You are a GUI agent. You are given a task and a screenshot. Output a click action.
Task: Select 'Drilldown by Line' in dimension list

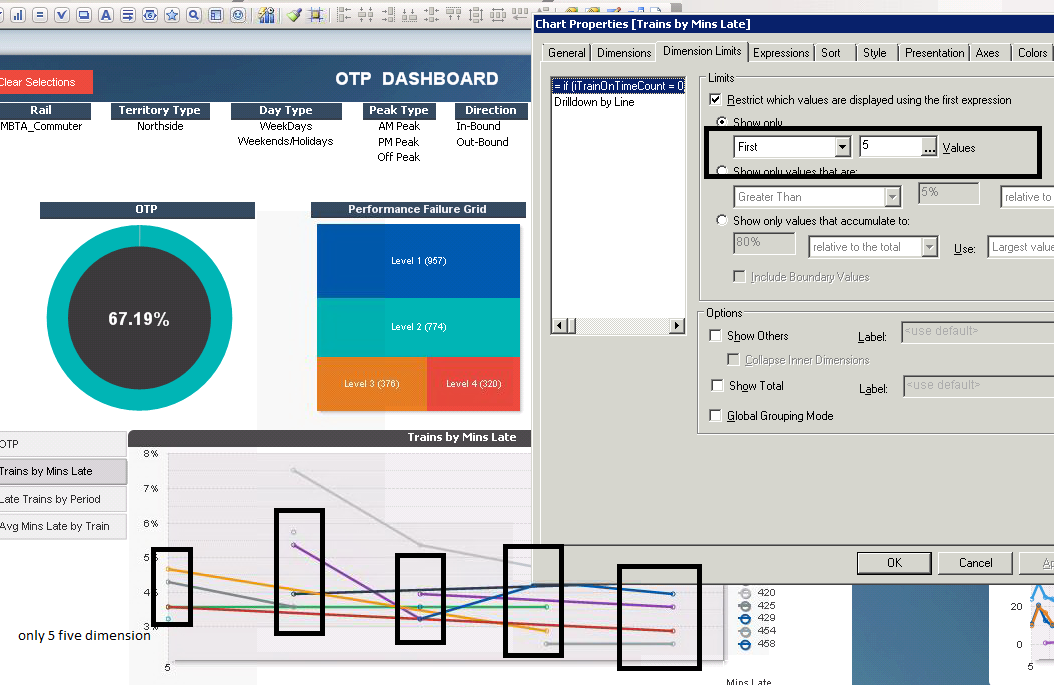(x=594, y=102)
